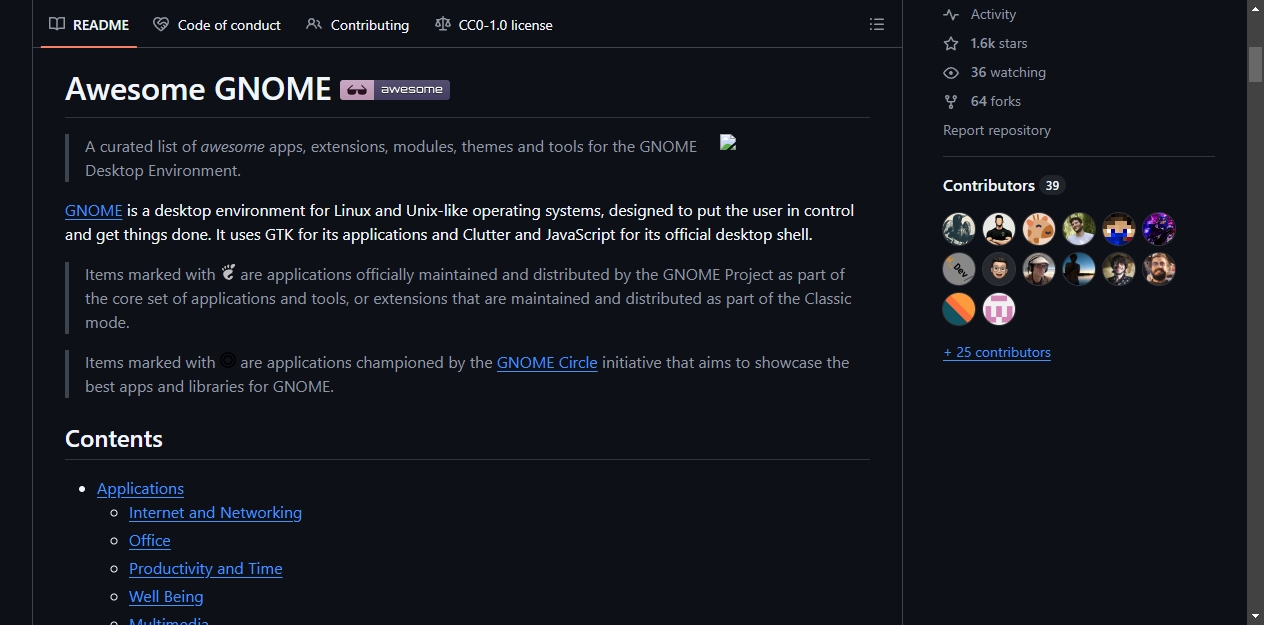Open last avatar in middle contributor row
This screenshot has width=1264, height=625.
[1159, 269]
